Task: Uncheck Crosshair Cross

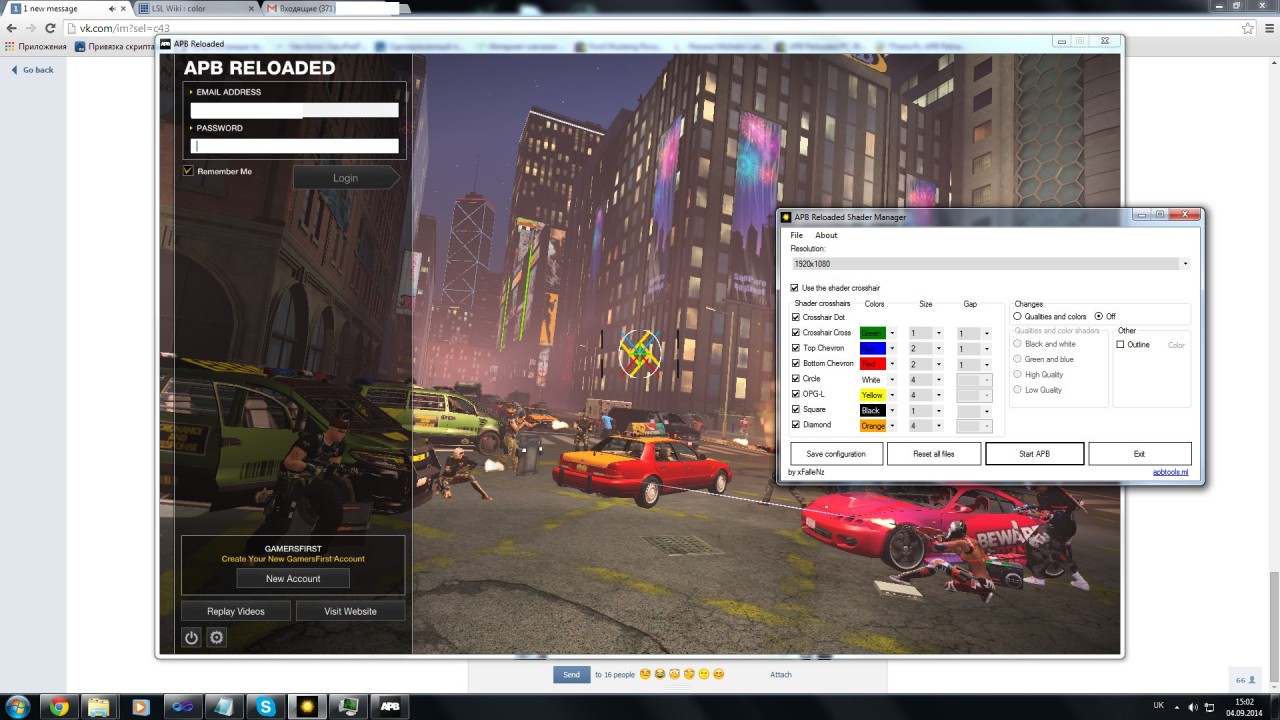Action: click(x=796, y=333)
